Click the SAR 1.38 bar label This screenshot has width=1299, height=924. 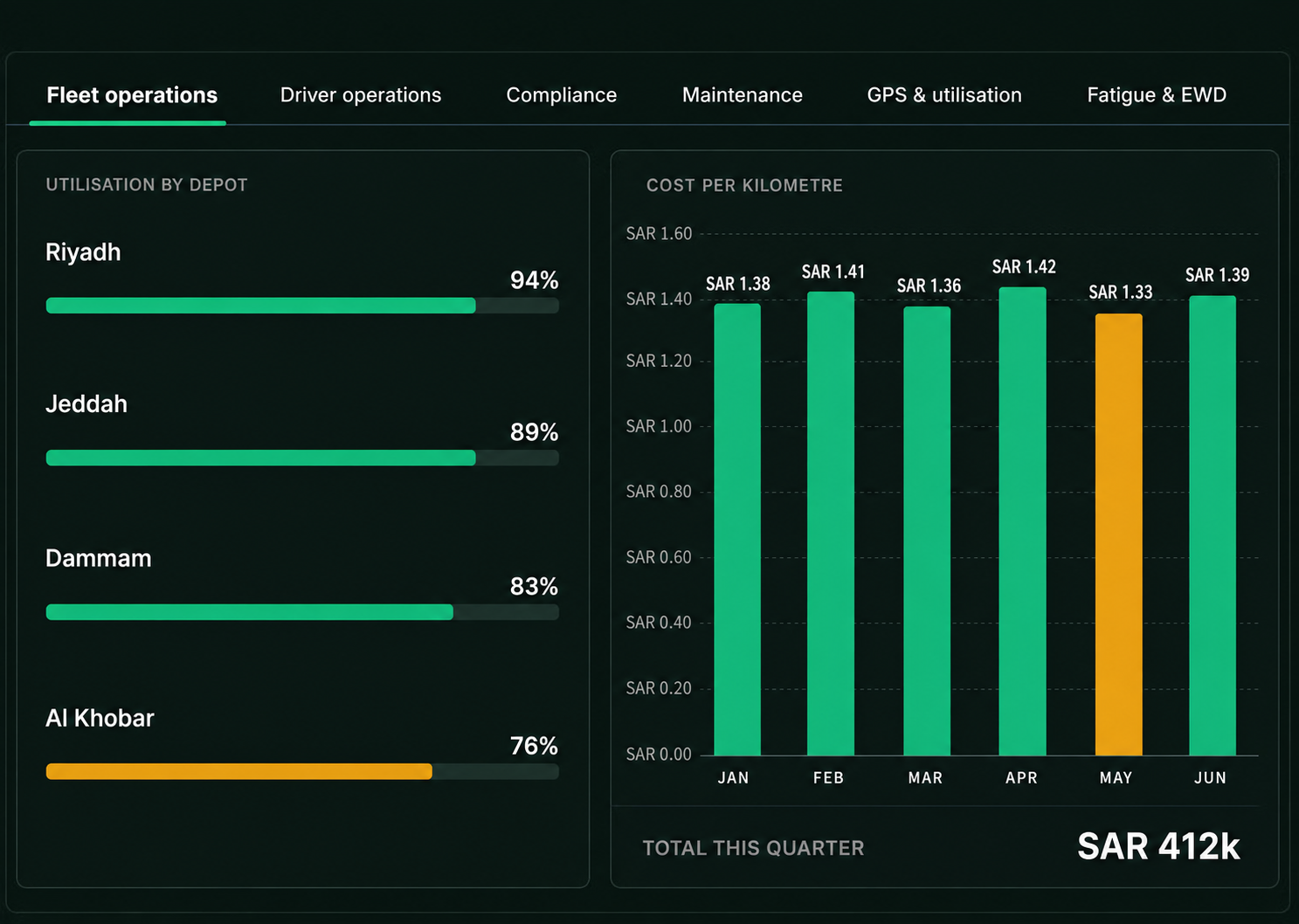pos(738,284)
